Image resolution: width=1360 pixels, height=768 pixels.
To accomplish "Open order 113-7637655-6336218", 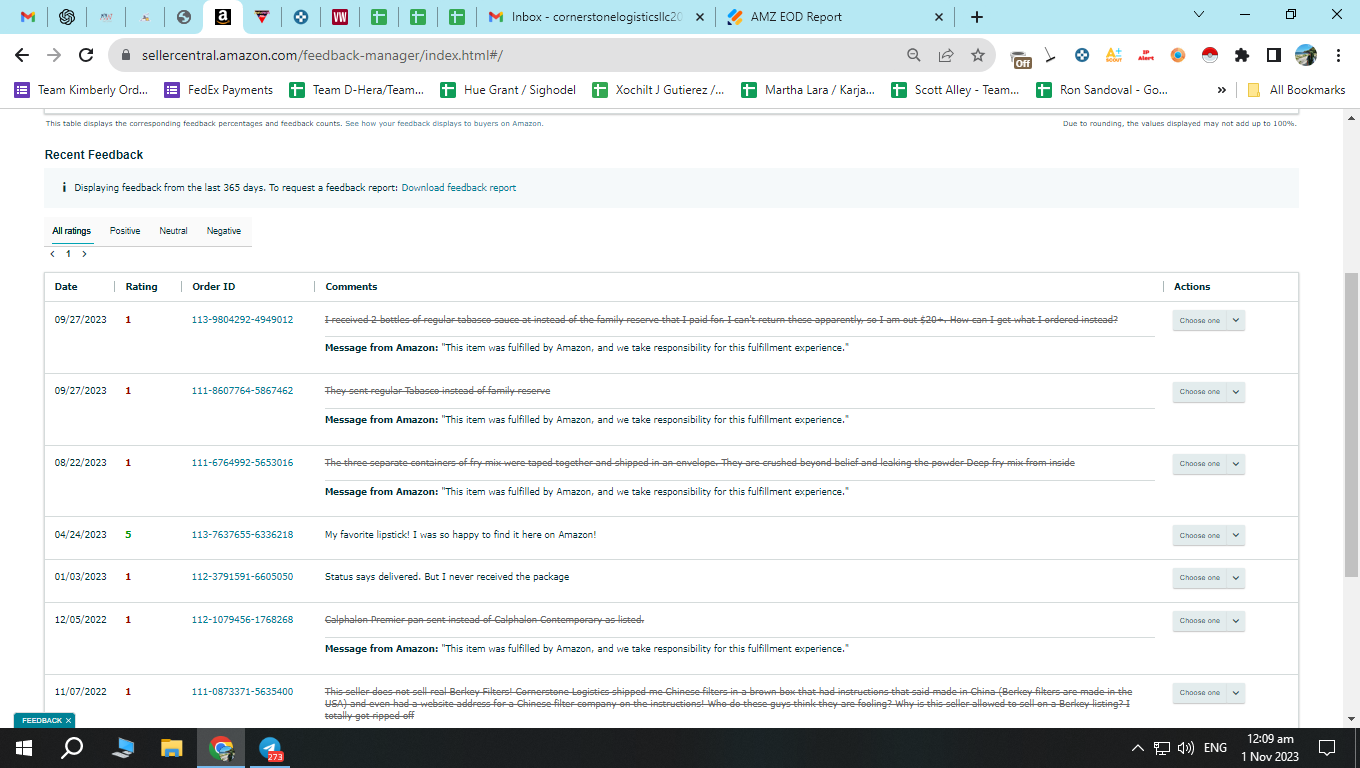I will pyautogui.click(x=242, y=535).
